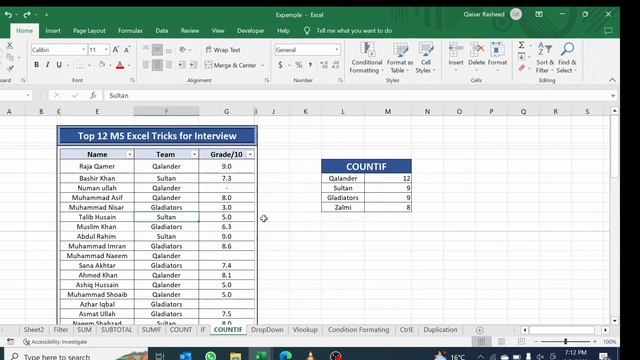
Task: Switch to the Insert ribbon tab
Action: (x=53, y=31)
